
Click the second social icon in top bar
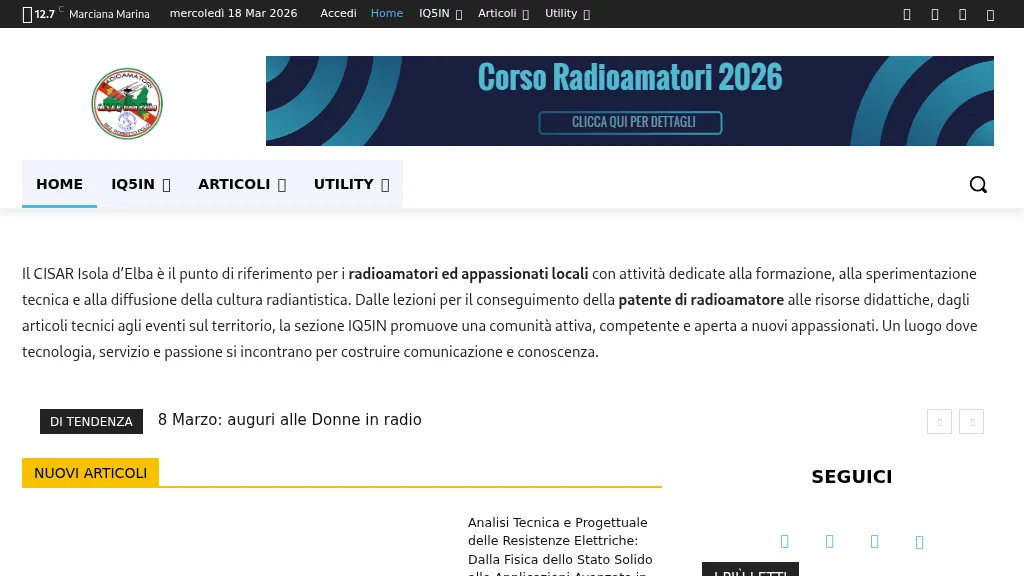coord(934,14)
